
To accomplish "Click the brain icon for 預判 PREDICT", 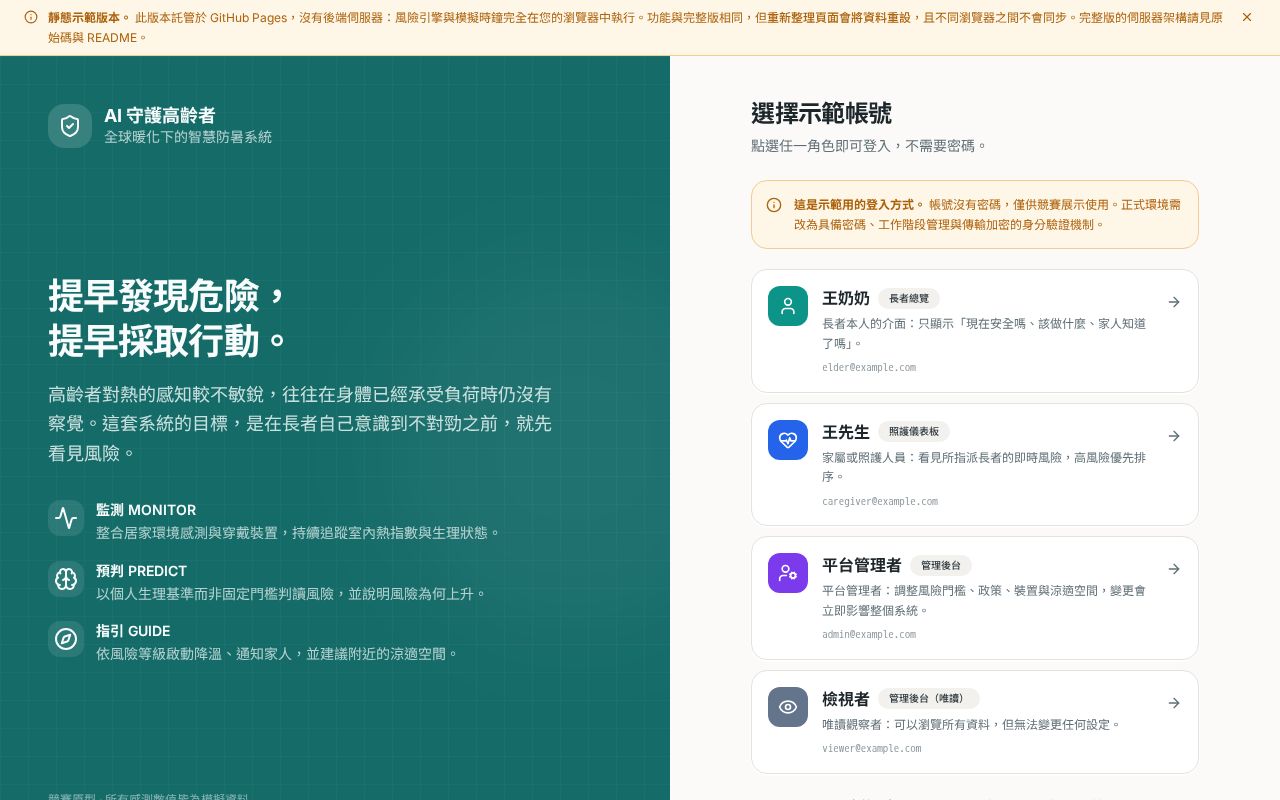I will 66,579.
